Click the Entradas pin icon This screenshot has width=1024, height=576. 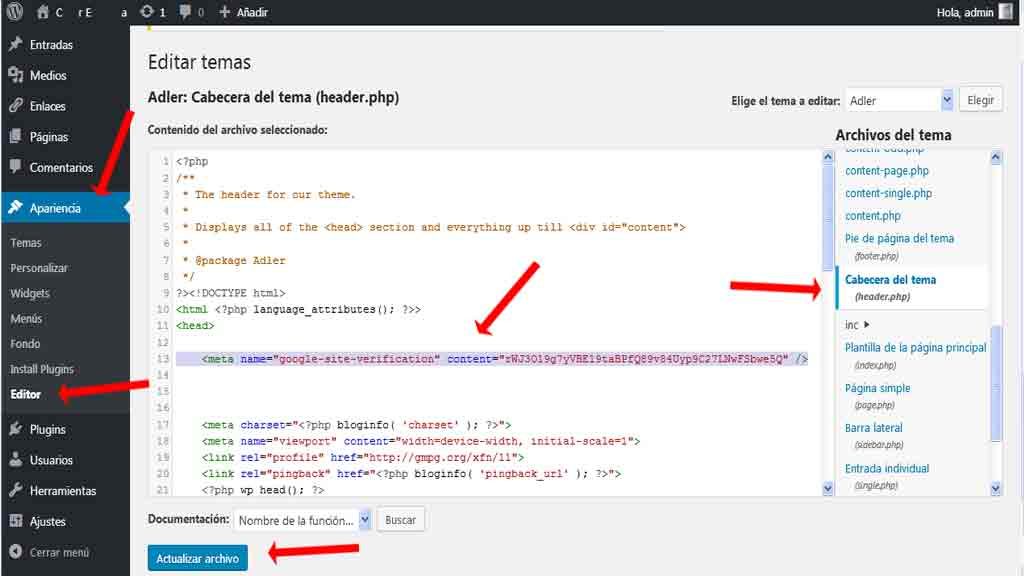click(16, 44)
